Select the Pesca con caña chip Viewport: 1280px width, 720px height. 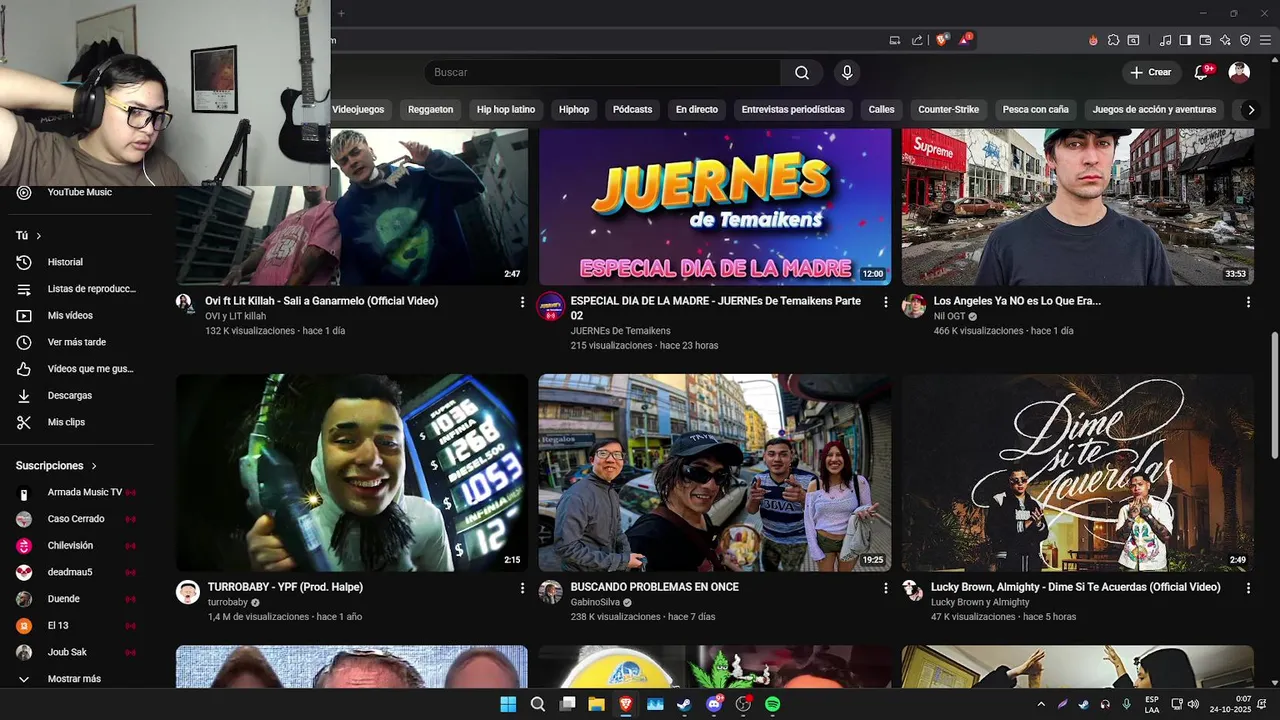1036,109
